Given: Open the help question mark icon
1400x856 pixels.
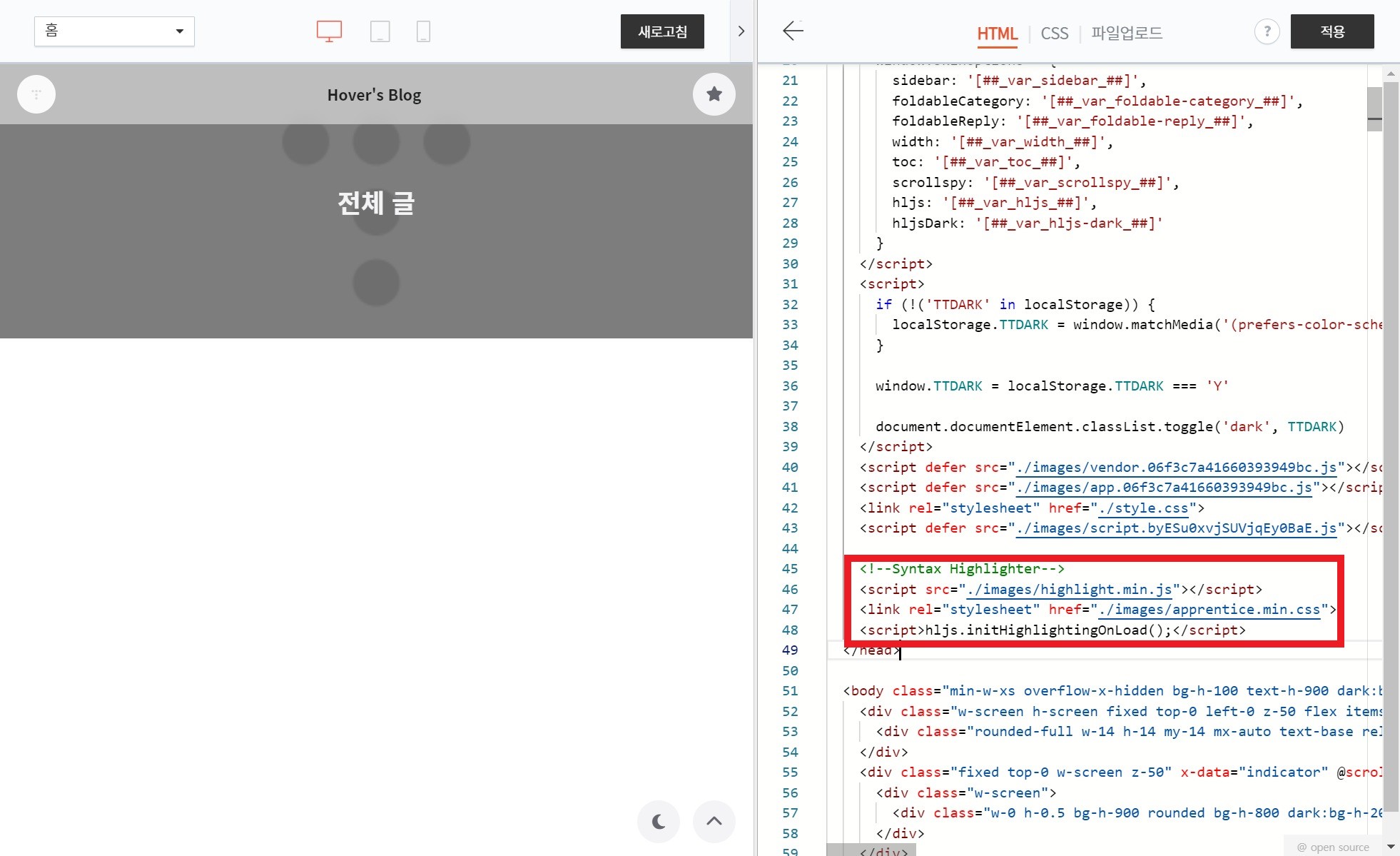Looking at the screenshot, I should [x=1267, y=31].
